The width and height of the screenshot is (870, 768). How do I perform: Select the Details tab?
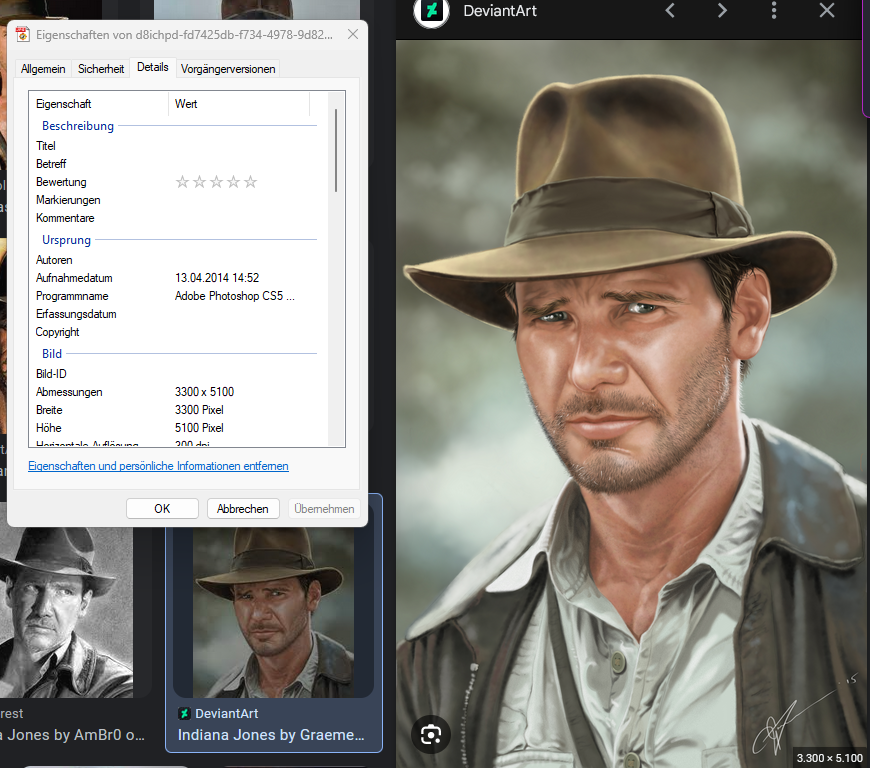pos(153,67)
